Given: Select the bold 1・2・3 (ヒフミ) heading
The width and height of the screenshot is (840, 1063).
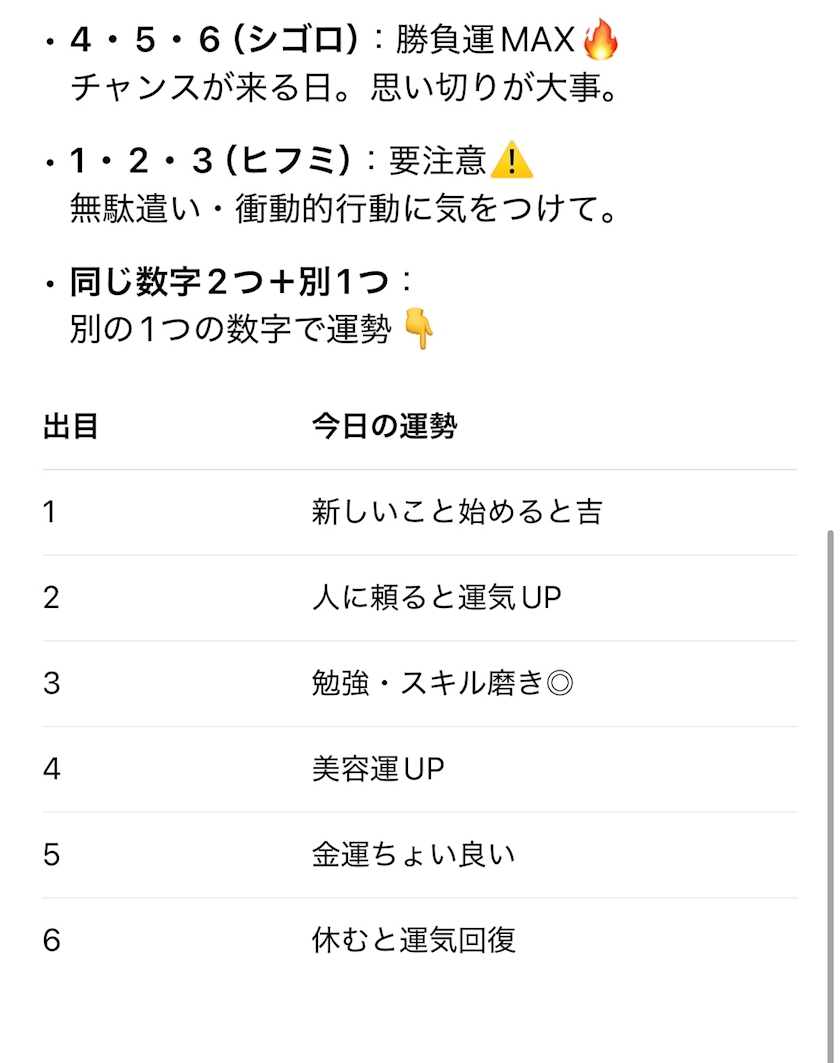Looking at the screenshot, I should tap(211, 161).
